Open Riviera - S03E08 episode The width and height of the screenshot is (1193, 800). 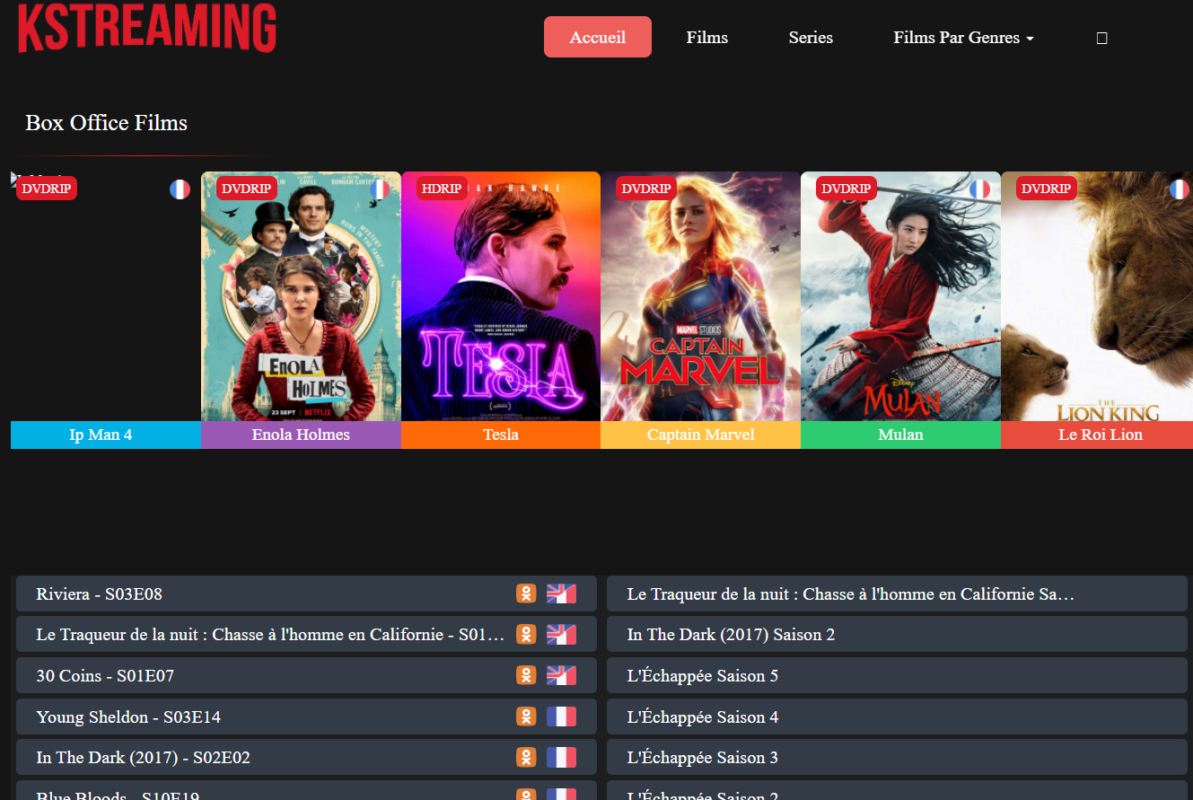[x=306, y=594]
